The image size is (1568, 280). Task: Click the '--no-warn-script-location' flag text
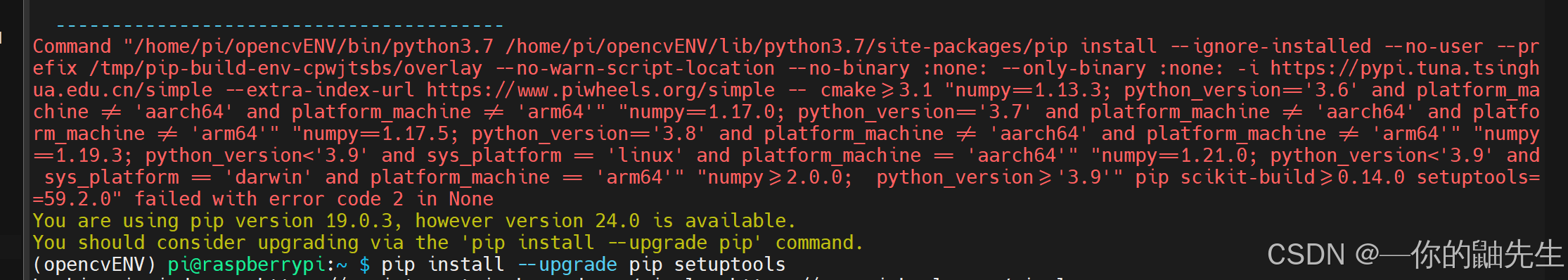(635, 68)
